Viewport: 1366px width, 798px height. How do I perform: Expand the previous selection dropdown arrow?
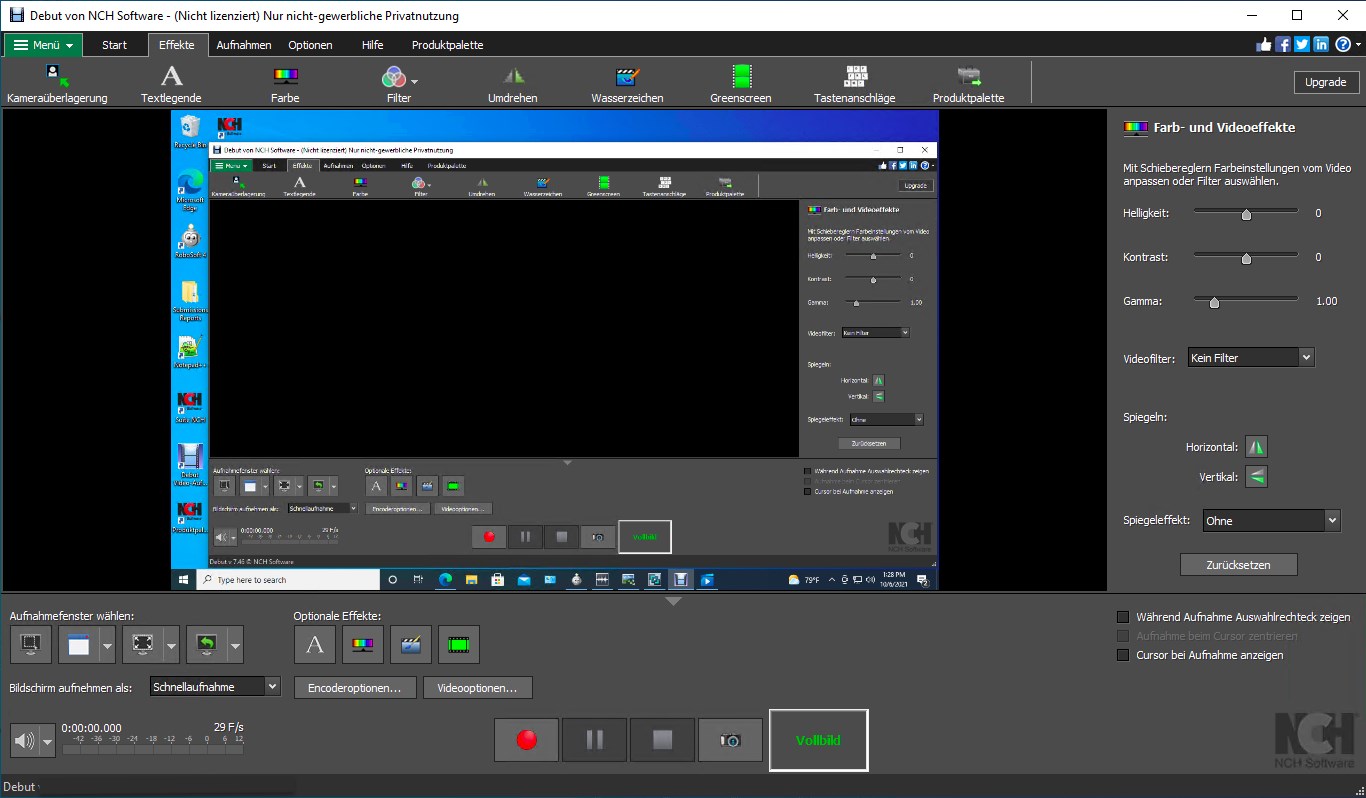(235, 645)
